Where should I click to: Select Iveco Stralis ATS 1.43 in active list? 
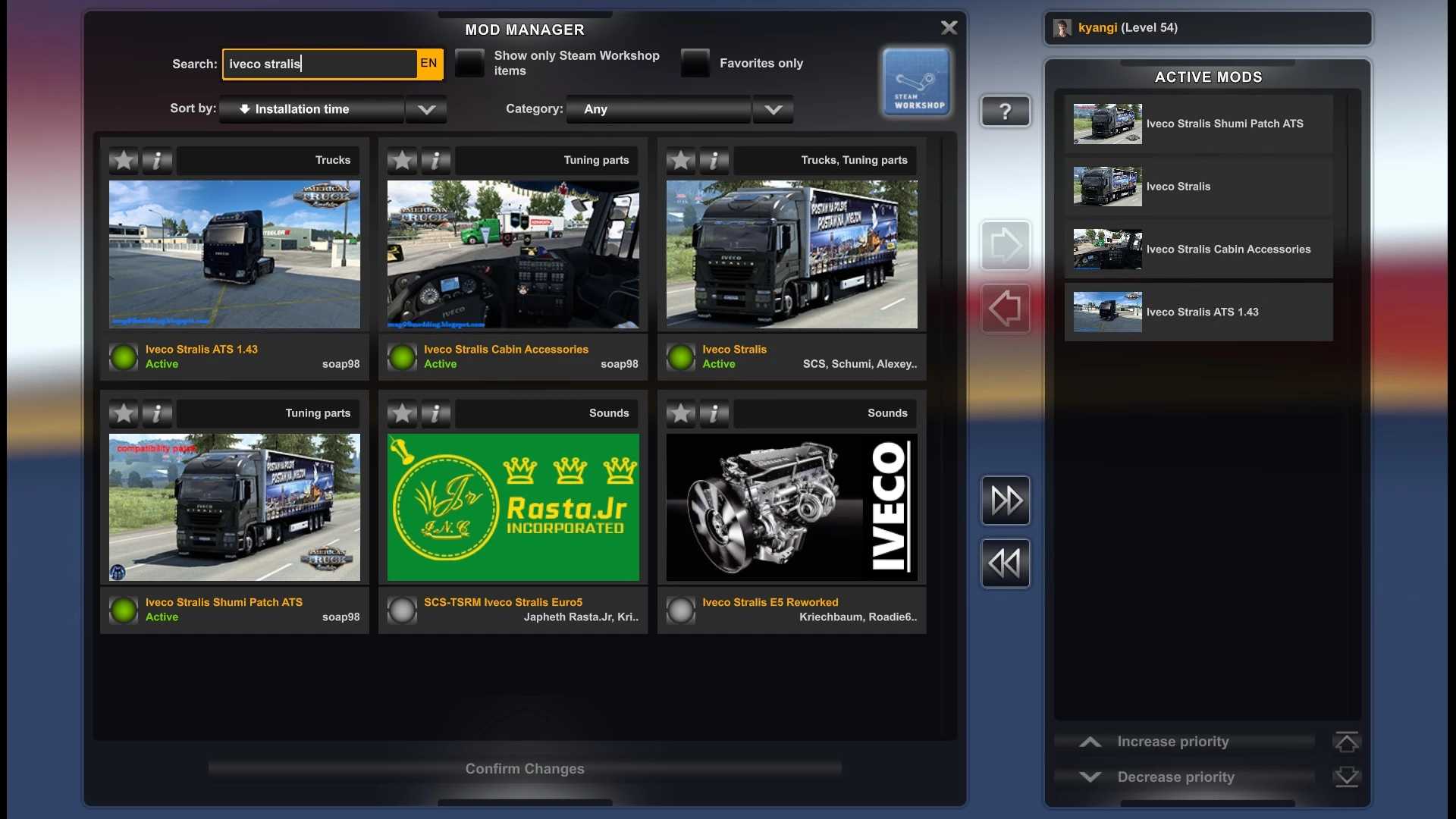(1198, 312)
